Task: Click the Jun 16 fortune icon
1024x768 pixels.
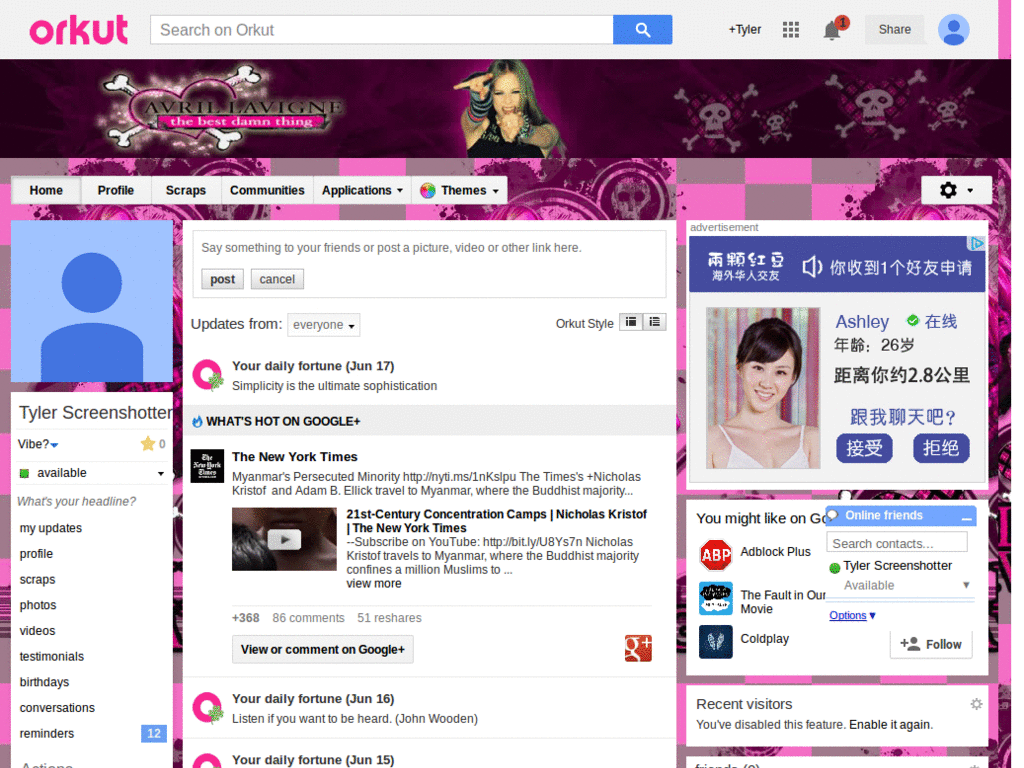Action: click(208, 708)
